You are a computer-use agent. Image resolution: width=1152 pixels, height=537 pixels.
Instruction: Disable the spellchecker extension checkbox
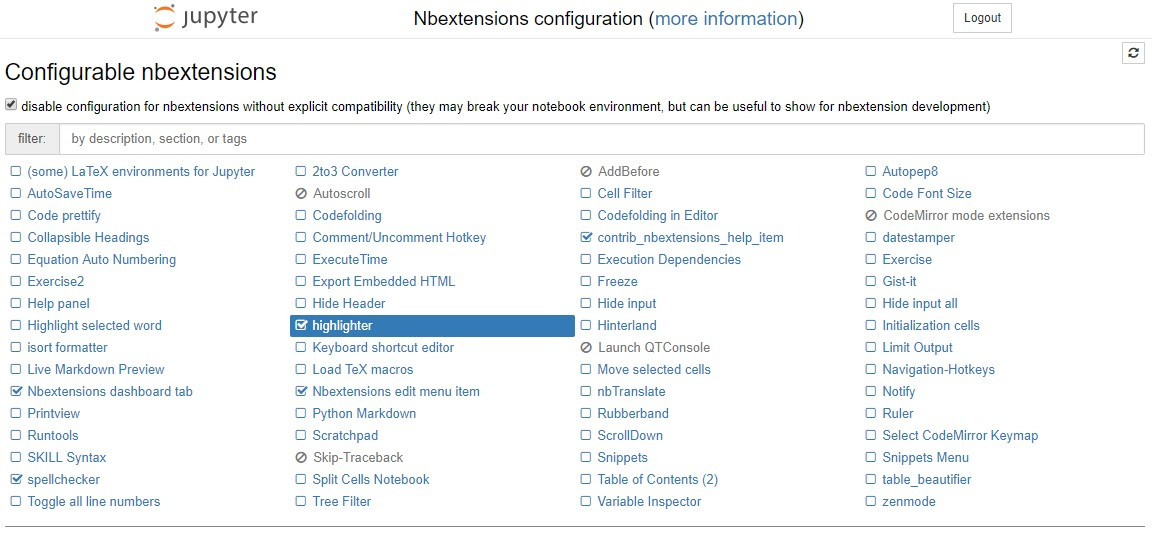[x=16, y=480]
